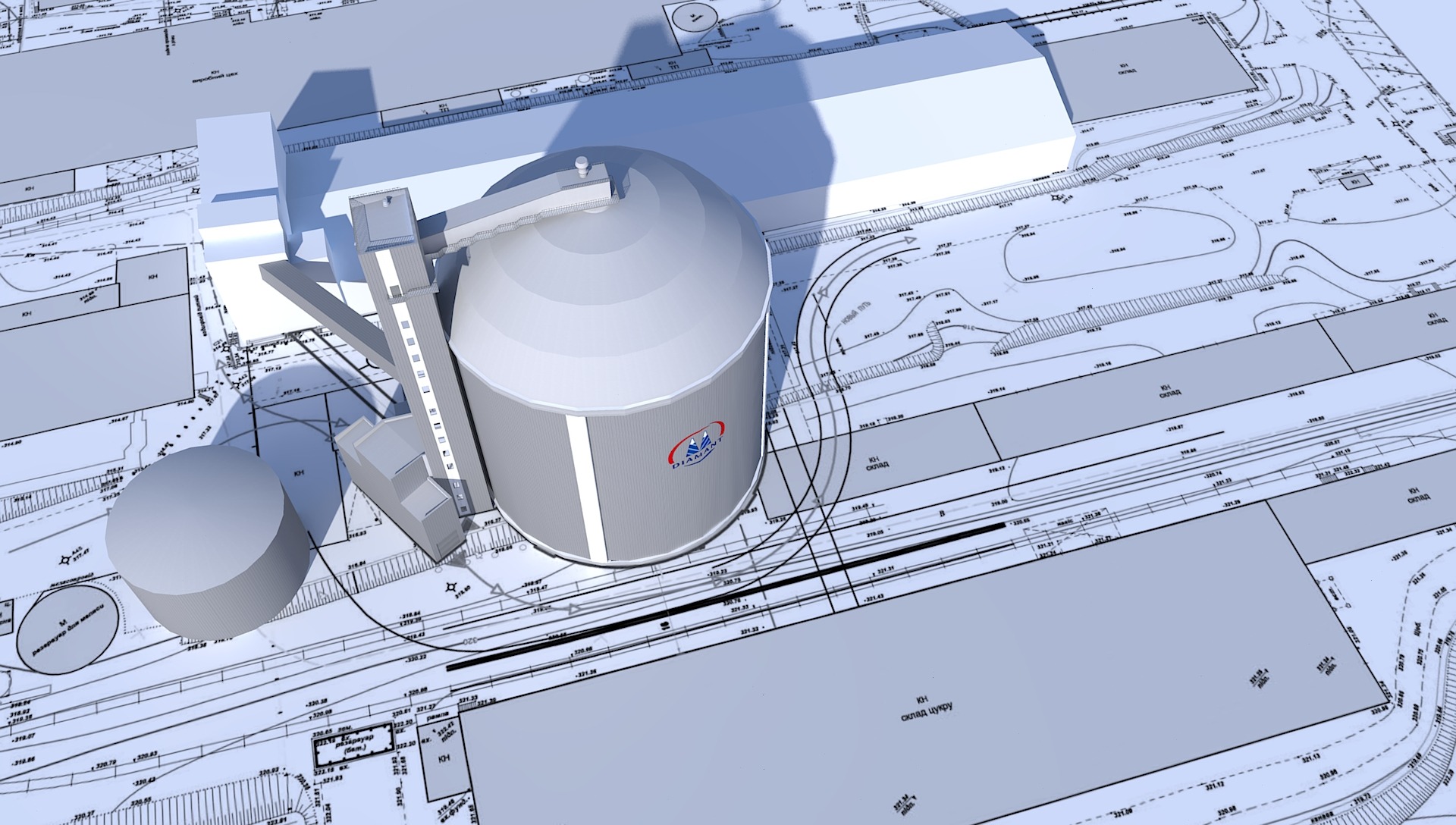Click the 'виробний цех' label on the plan
This screenshot has height=825, width=1456.
(x=215, y=79)
